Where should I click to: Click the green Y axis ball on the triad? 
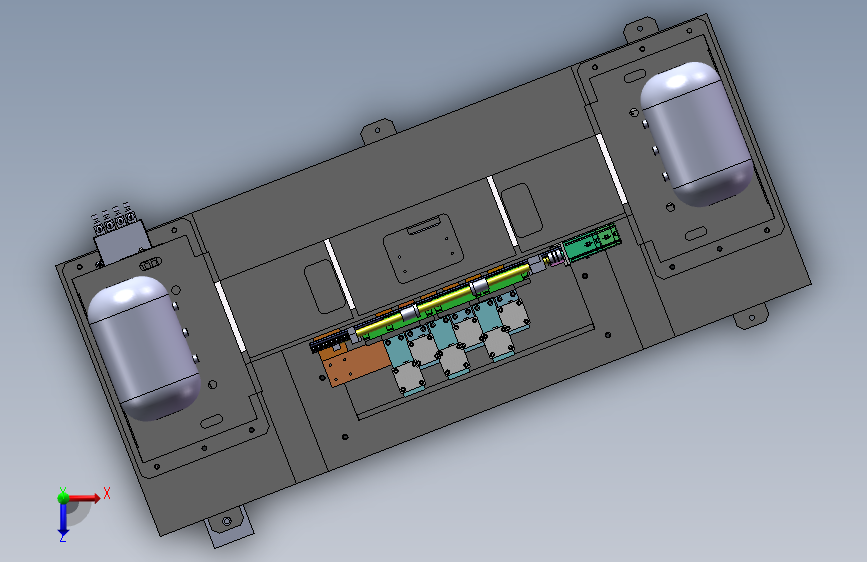(63, 497)
